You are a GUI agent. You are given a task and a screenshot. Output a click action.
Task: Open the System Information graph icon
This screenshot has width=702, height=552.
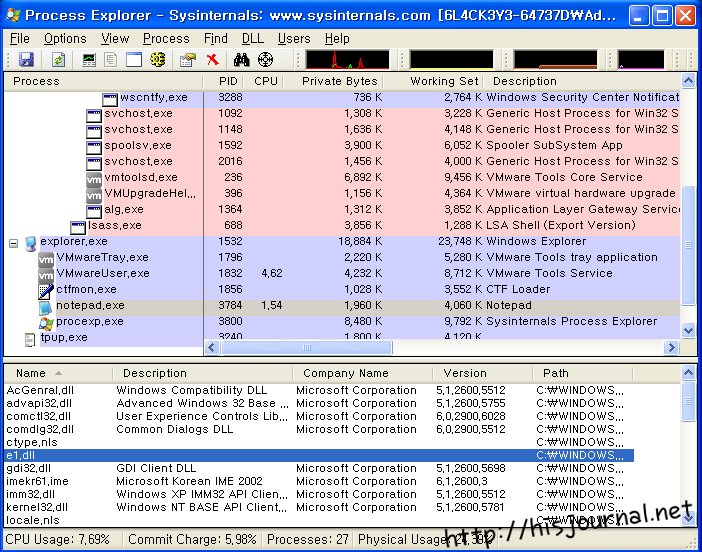89,60
